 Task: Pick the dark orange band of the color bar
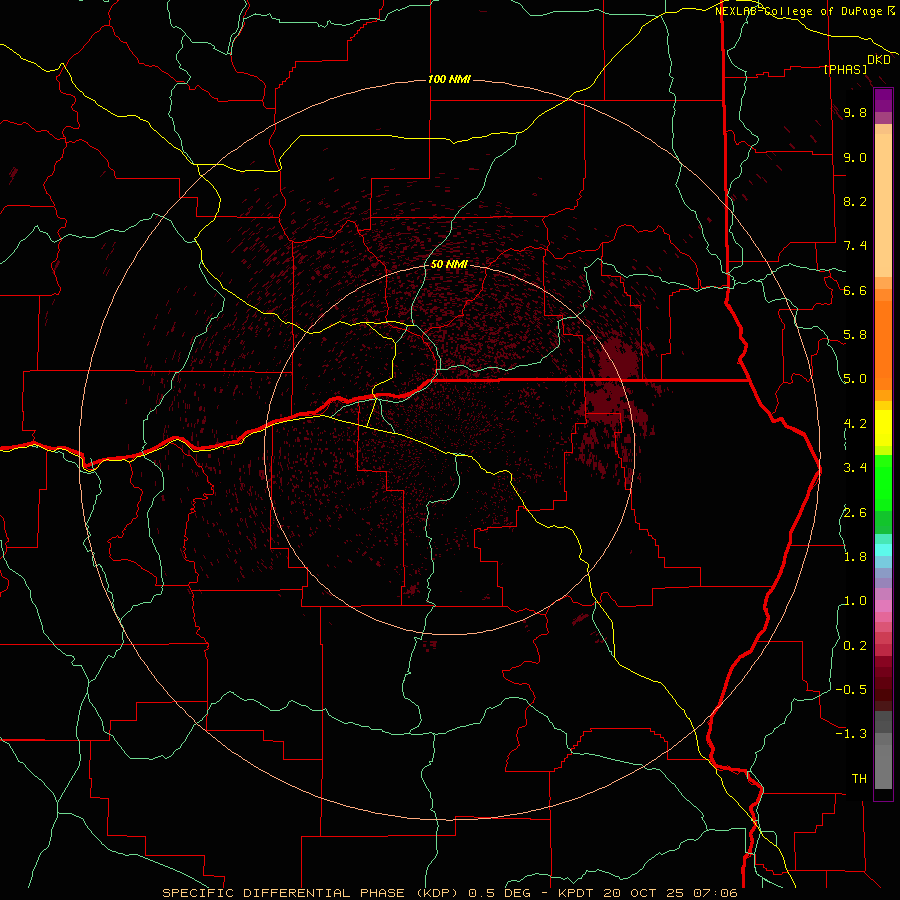pyautogui.click(x=883, y=345)
